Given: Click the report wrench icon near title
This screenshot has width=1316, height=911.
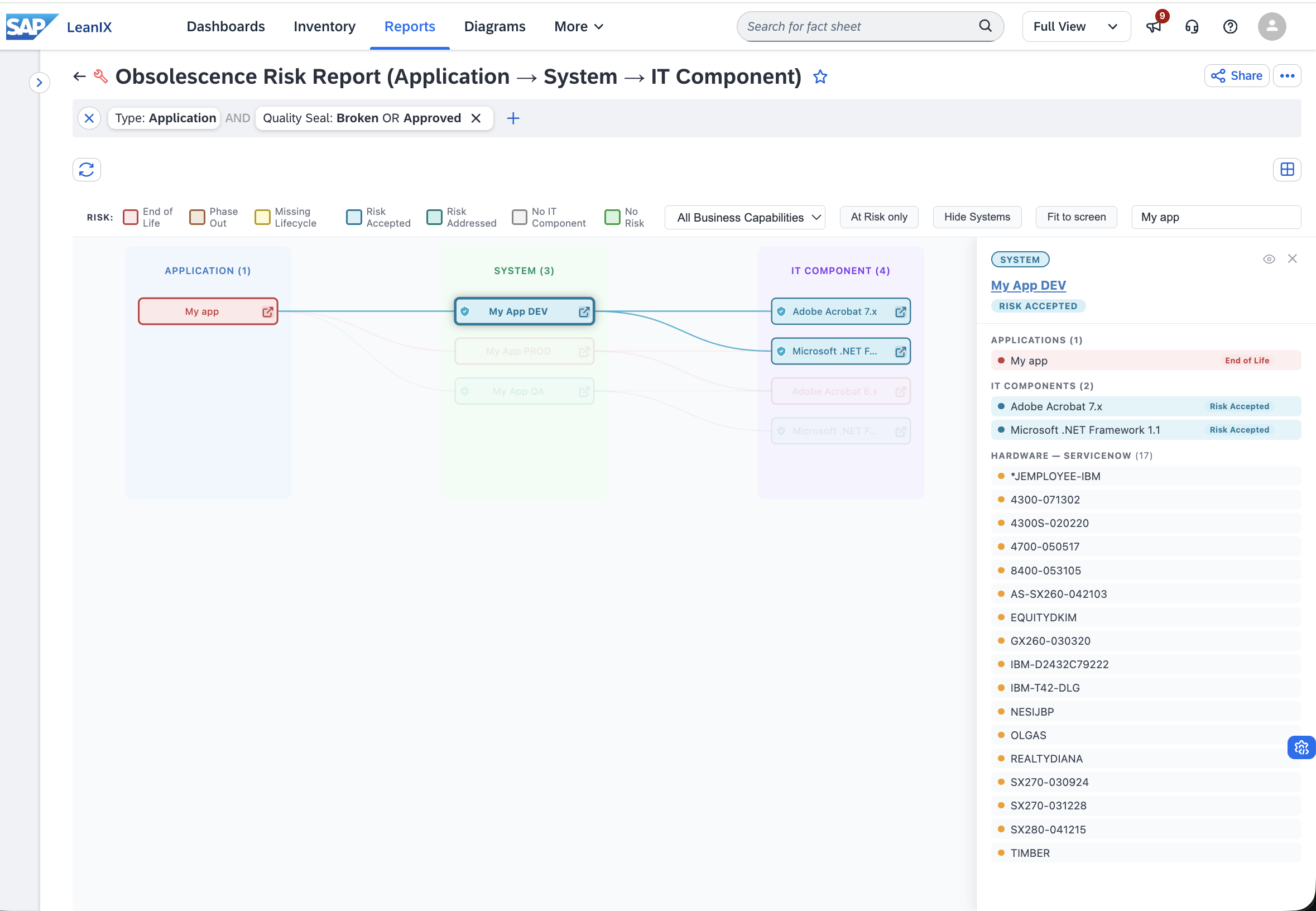Looking at the screenshot, I should coord(101,76).
